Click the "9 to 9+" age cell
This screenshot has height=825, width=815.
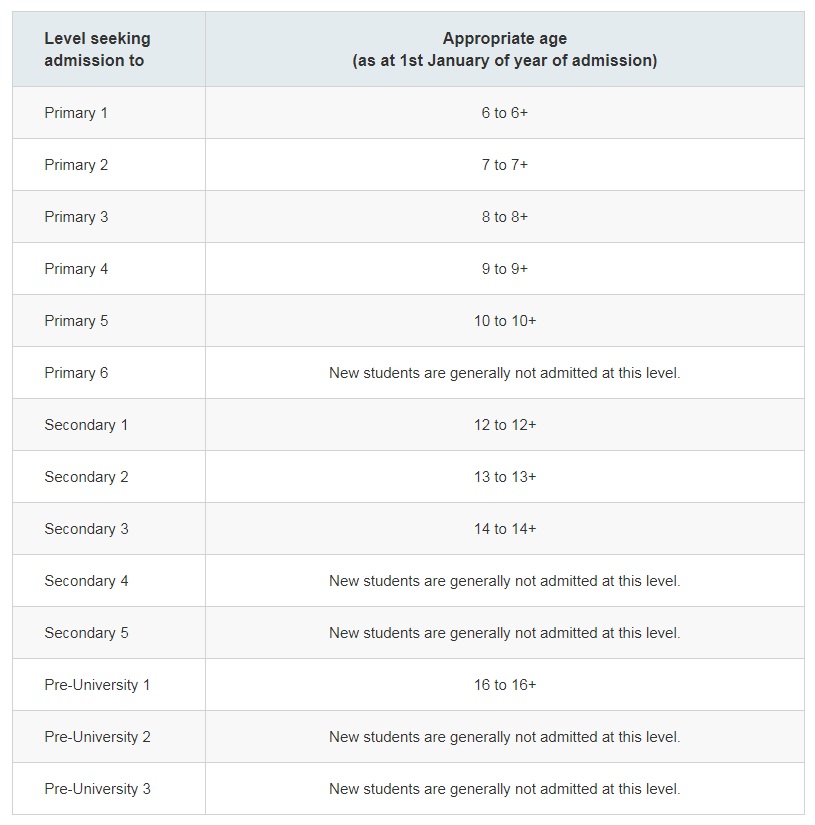(504, 269)
